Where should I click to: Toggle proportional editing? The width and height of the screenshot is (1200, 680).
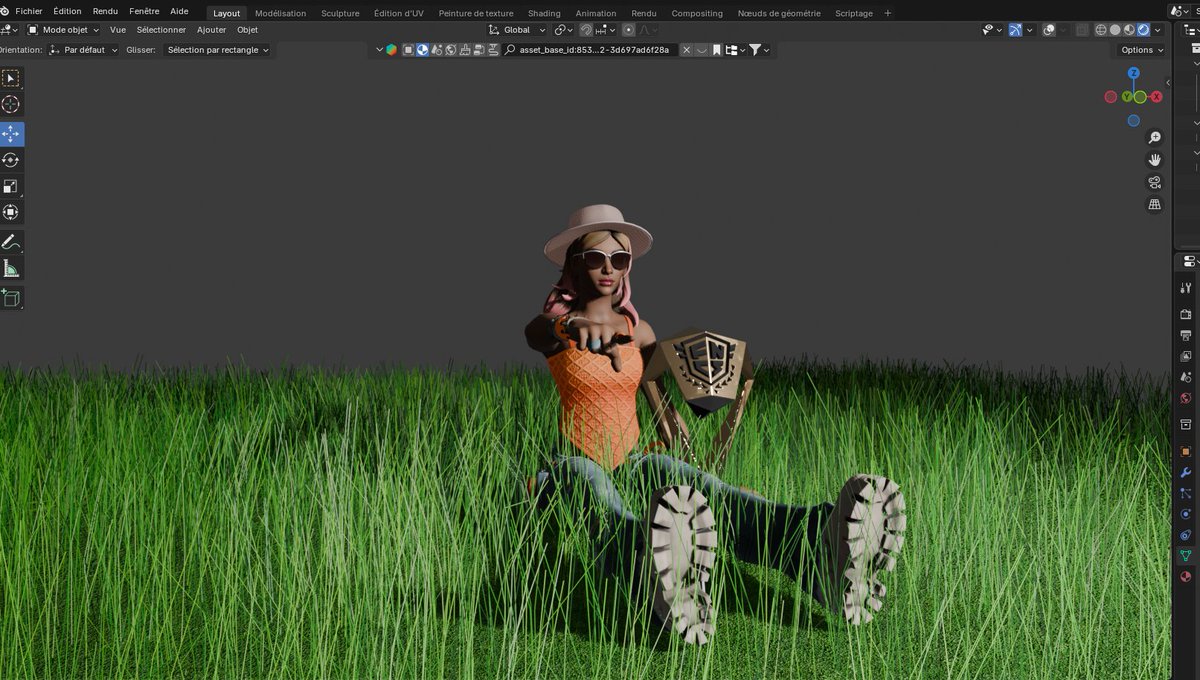(x=629, y=30)
